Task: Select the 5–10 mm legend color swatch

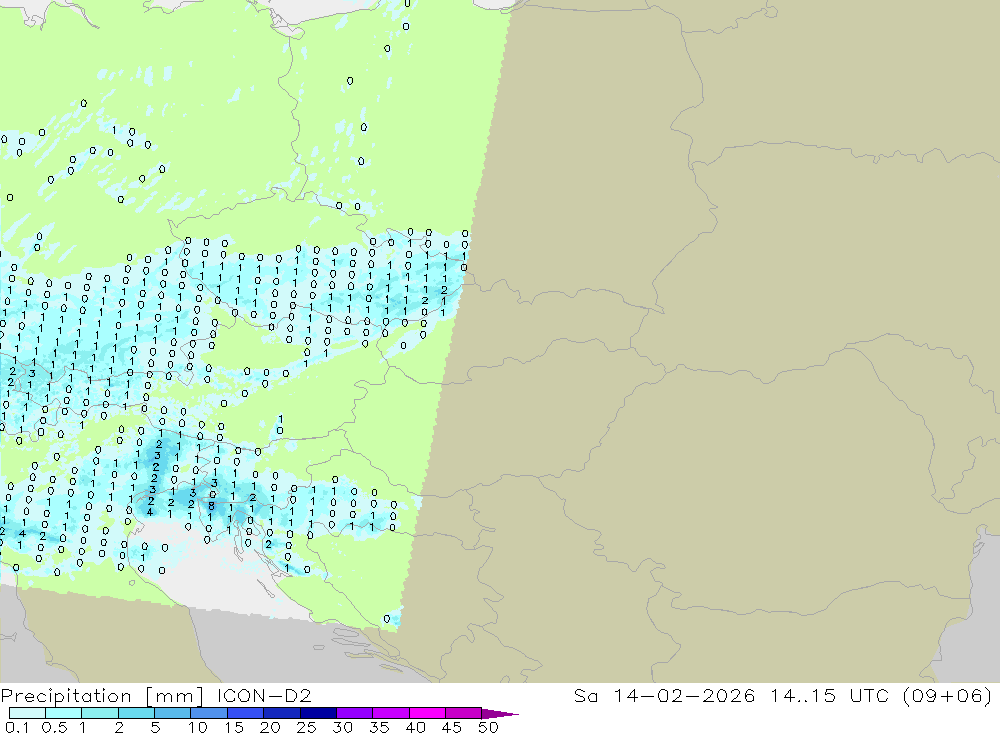Action: click(x=172, y=713)
